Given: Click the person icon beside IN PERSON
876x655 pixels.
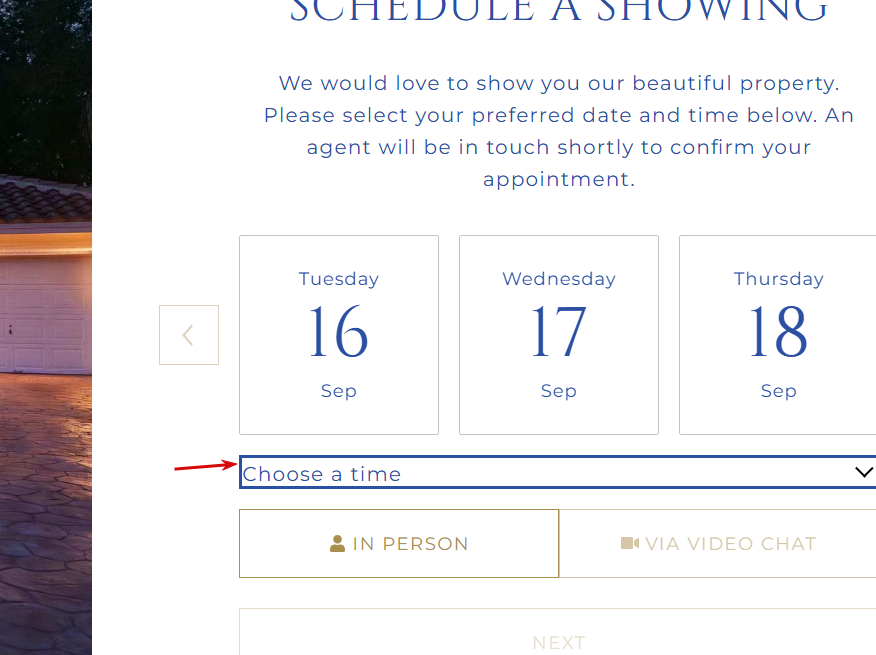Looking at the screenshot, I should [337, 544].
